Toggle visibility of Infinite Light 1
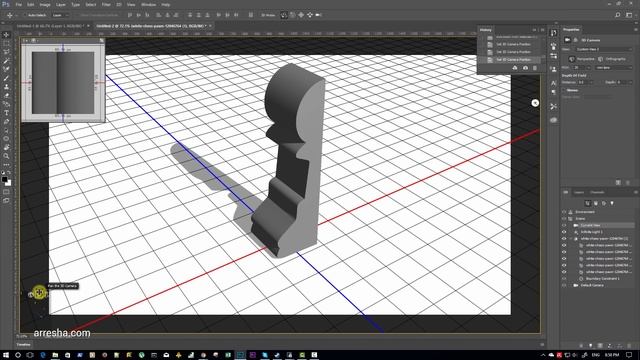640x360 pixels. pos(564,232)
